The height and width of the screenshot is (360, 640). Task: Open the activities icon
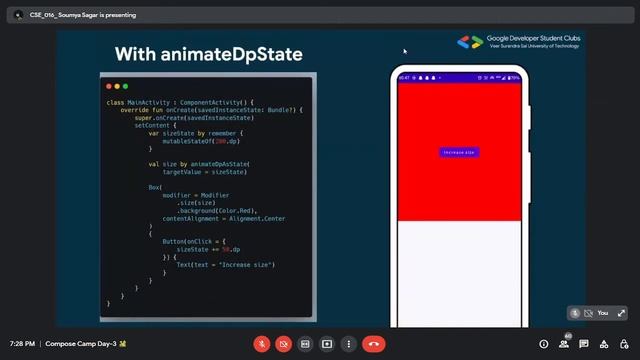click(604, 344)
